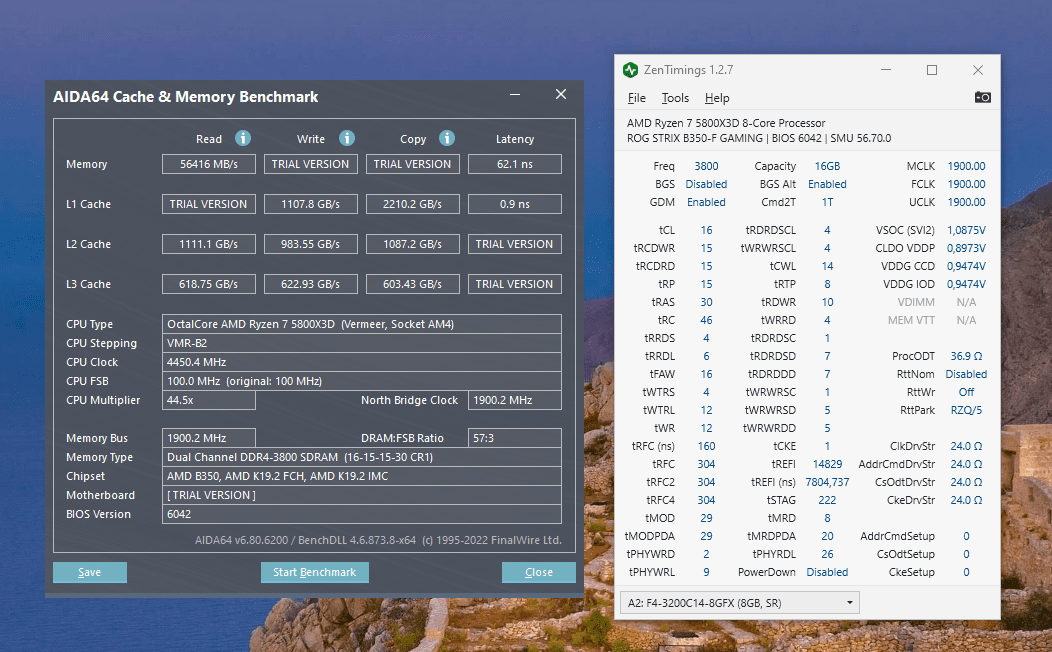1052x652 pixels.
Task: Click the Memory Bus 1900.2 MHz field
Action: (209, 438)
